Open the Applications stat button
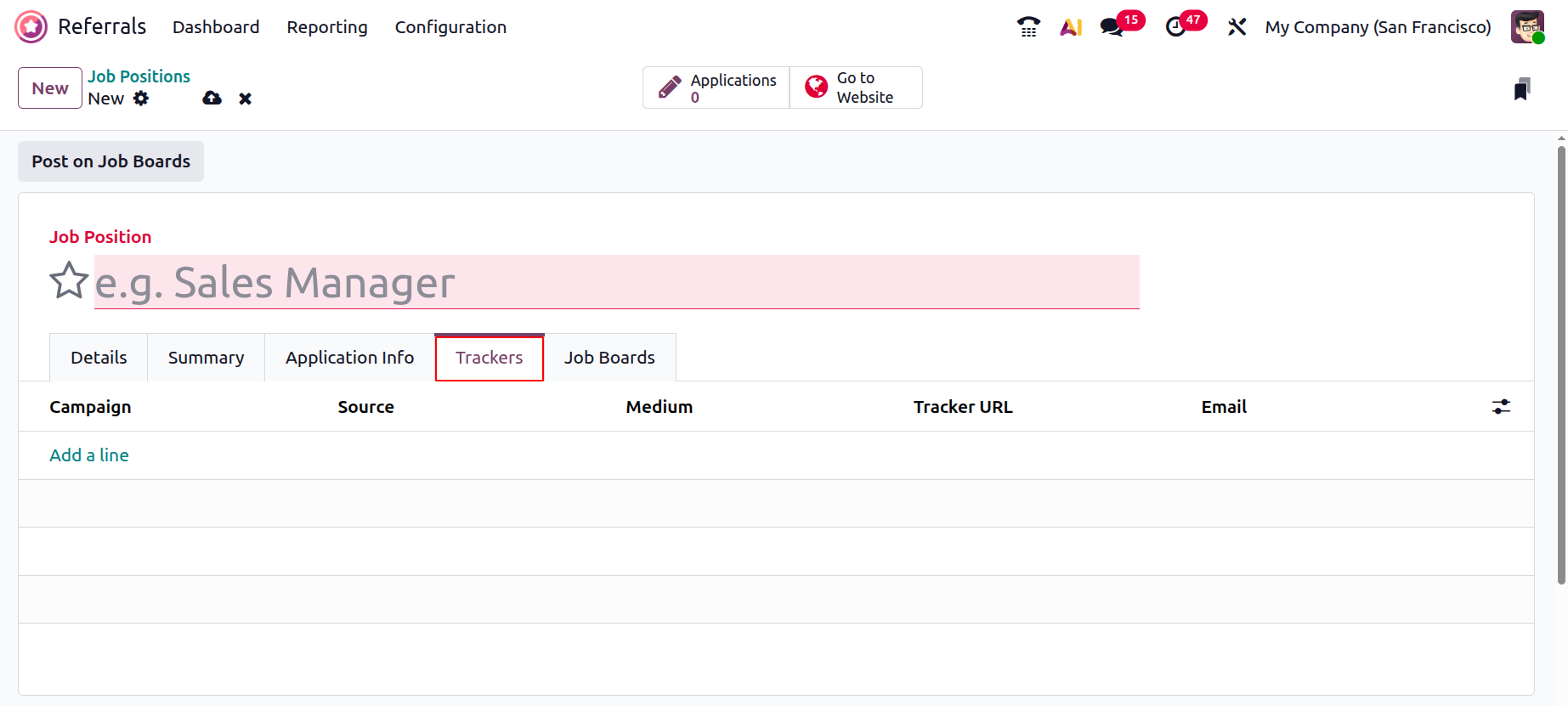Viewport: 1568px width, 706px height. [716, 88]
